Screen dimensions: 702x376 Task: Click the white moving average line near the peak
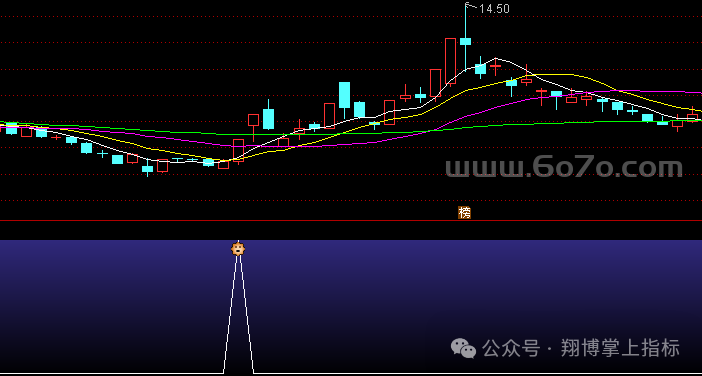coord(495,58)
